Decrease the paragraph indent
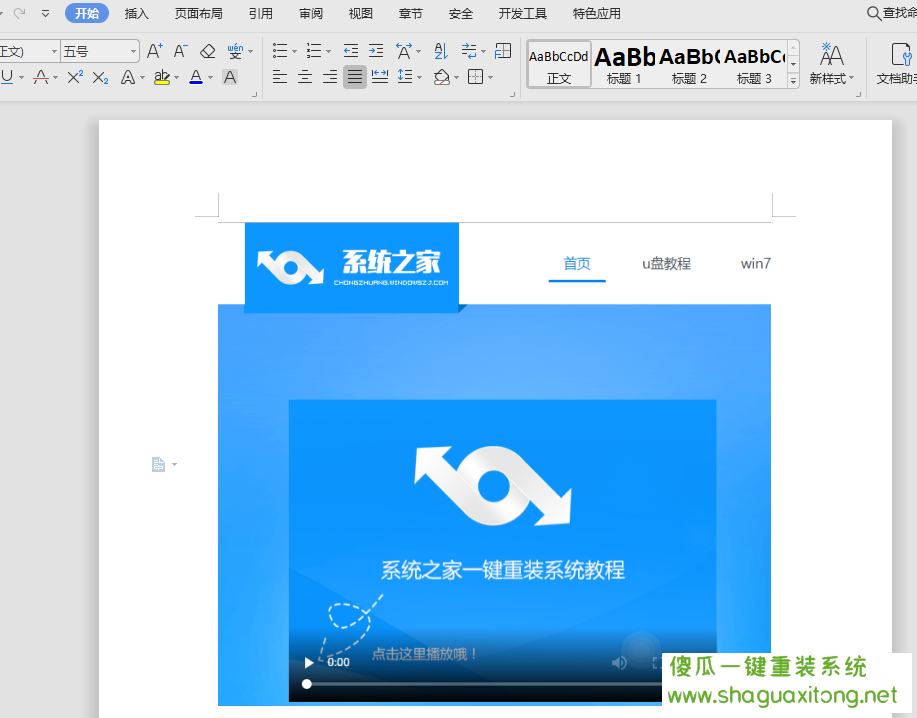 click(x=351, y=51)
